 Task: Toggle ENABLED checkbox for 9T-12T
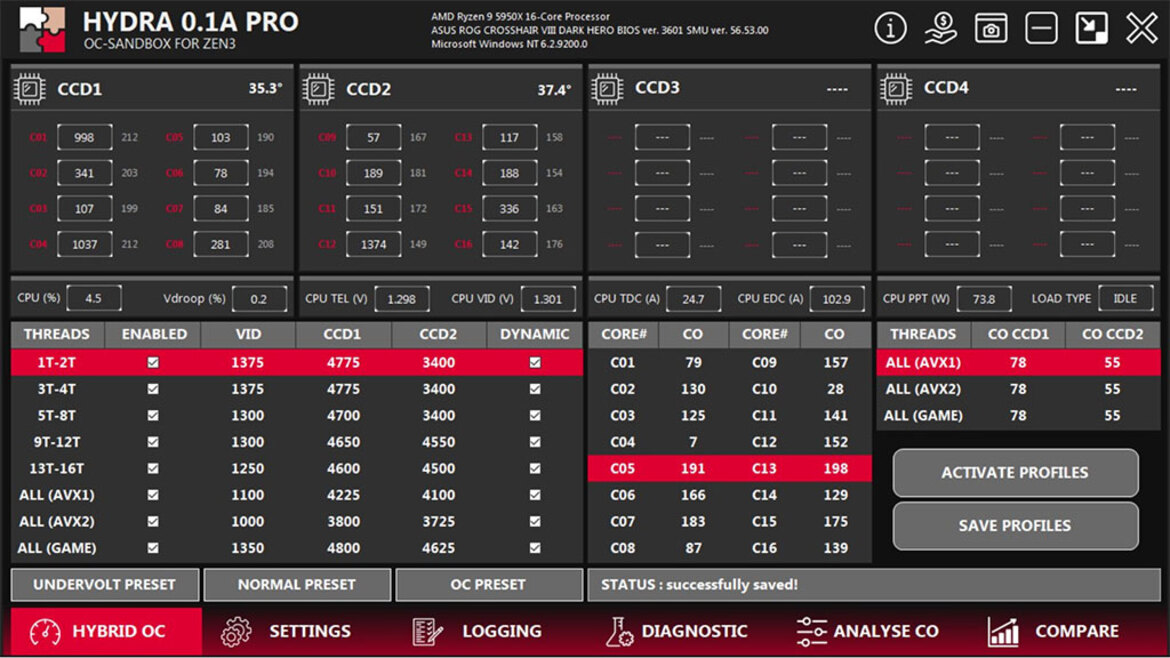(x=153, y=442)
